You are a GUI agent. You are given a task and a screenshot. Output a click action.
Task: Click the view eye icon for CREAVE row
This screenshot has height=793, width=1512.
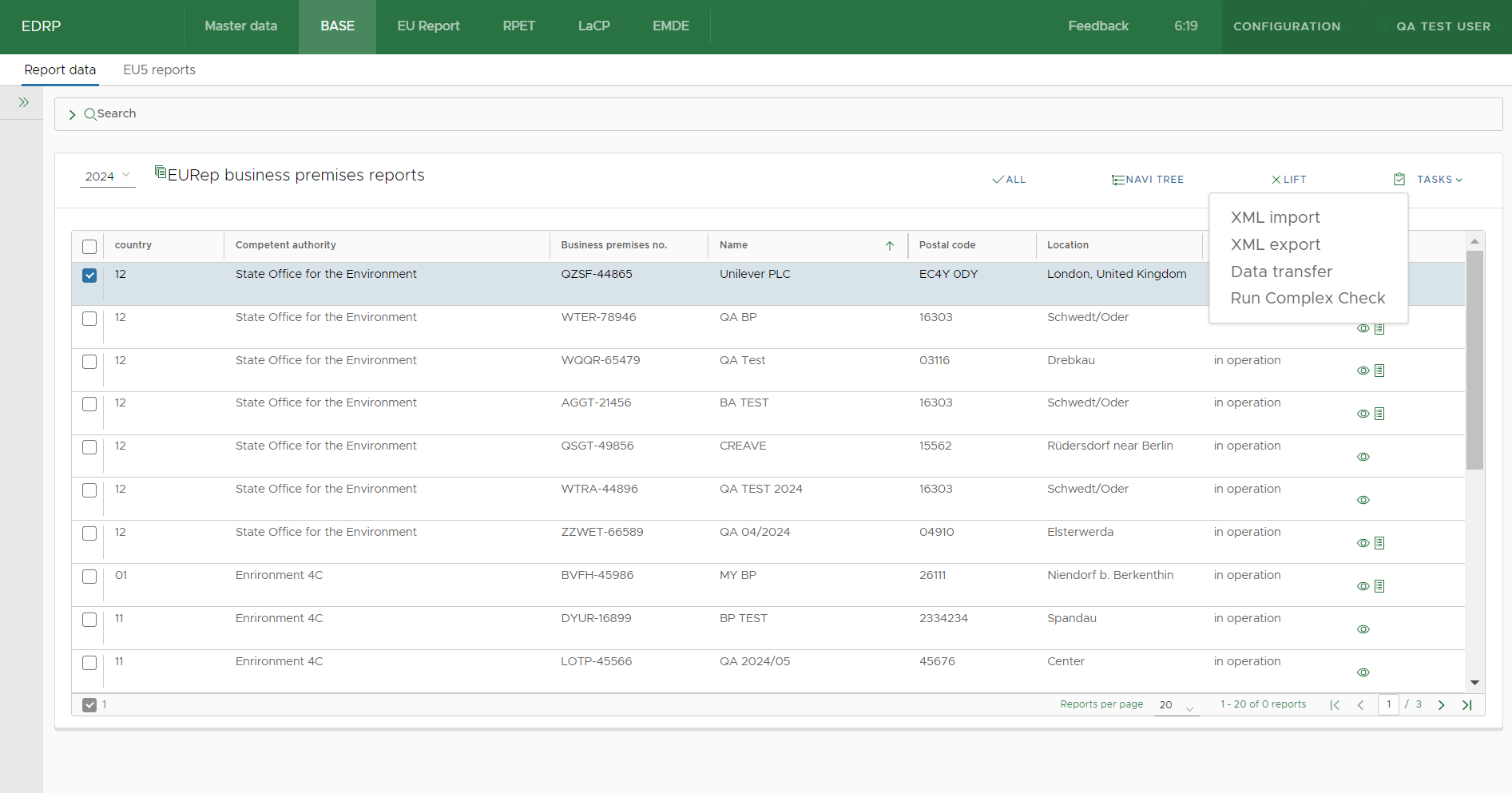[x=1363, y=457]
